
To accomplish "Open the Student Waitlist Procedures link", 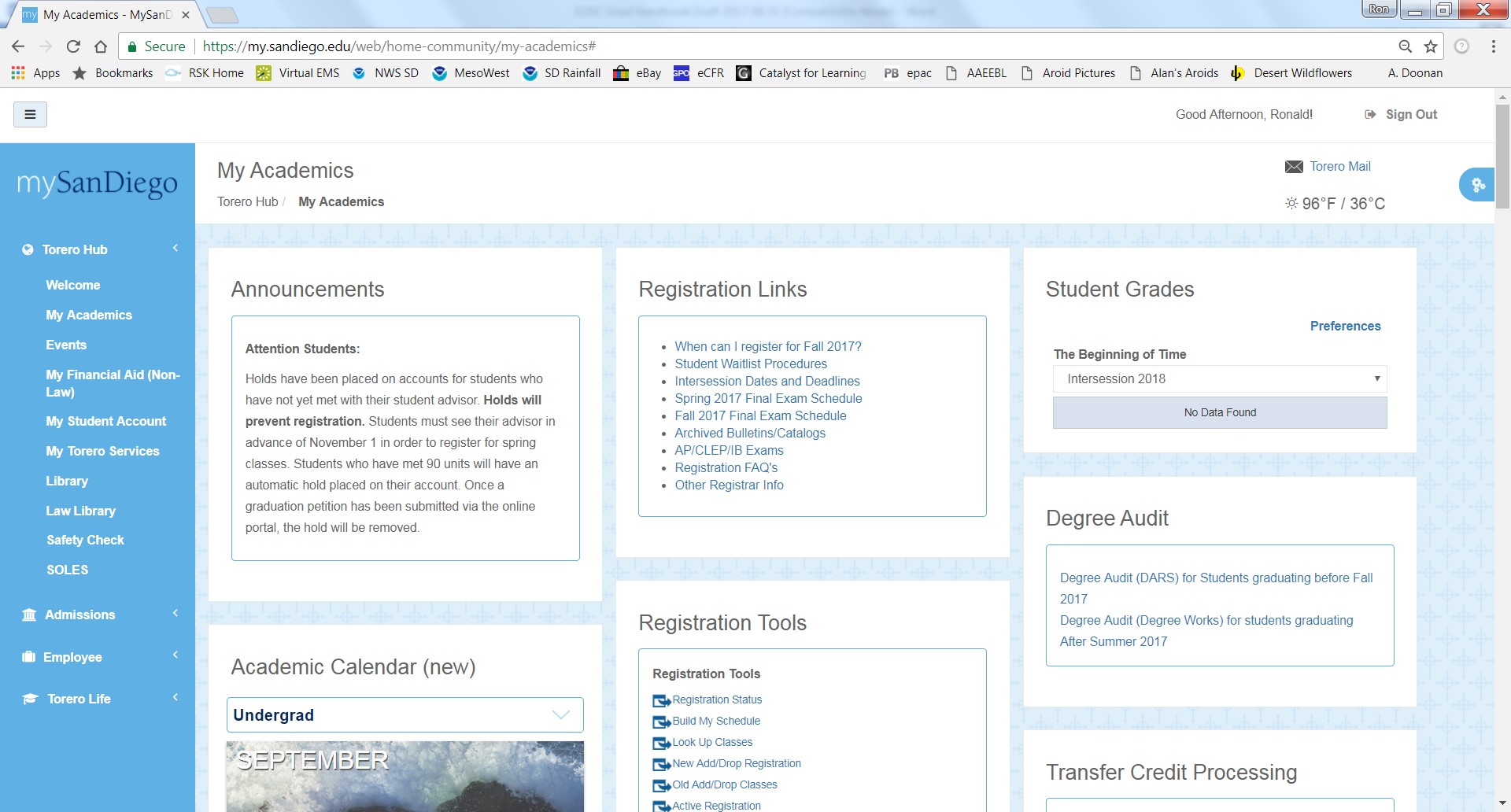I will tap(750, 364).
